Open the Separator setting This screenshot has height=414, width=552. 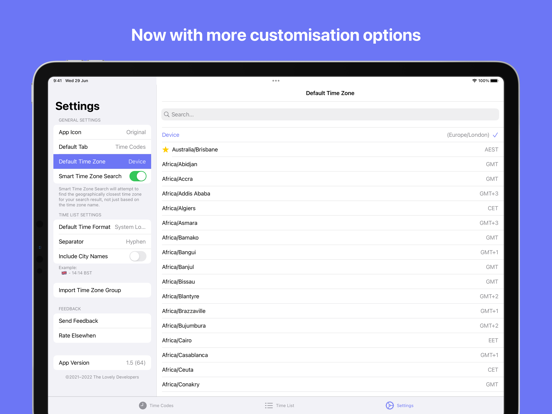click(102, 242)
